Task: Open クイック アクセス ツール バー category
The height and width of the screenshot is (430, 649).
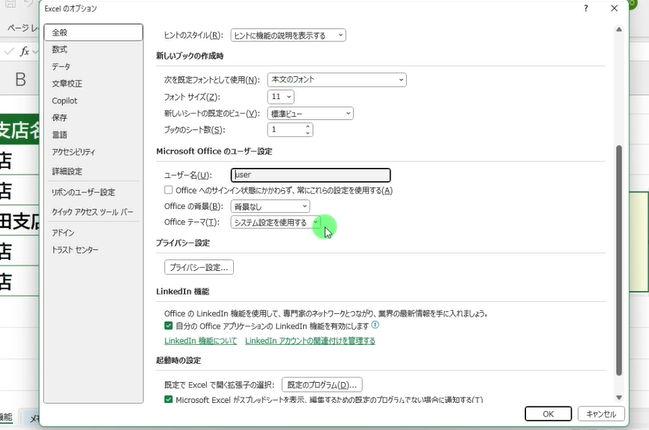Action: [x=93, y=212]
